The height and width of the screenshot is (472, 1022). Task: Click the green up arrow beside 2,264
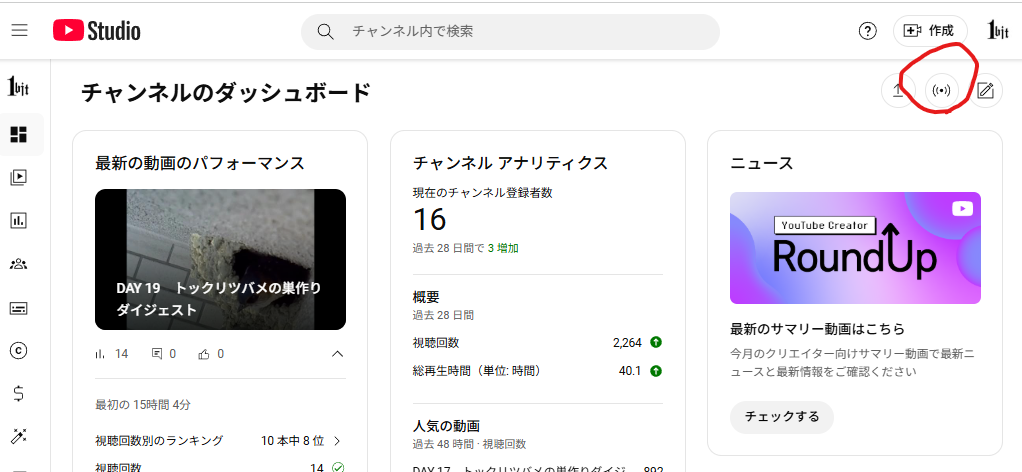pos(656,342)
